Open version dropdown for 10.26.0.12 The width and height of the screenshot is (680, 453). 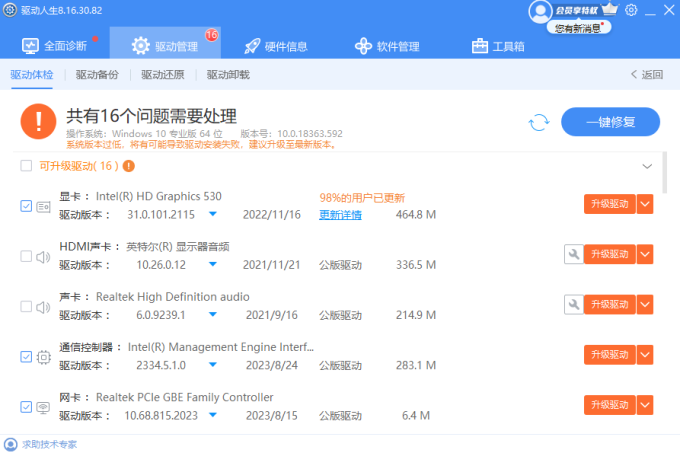[212, 264]
